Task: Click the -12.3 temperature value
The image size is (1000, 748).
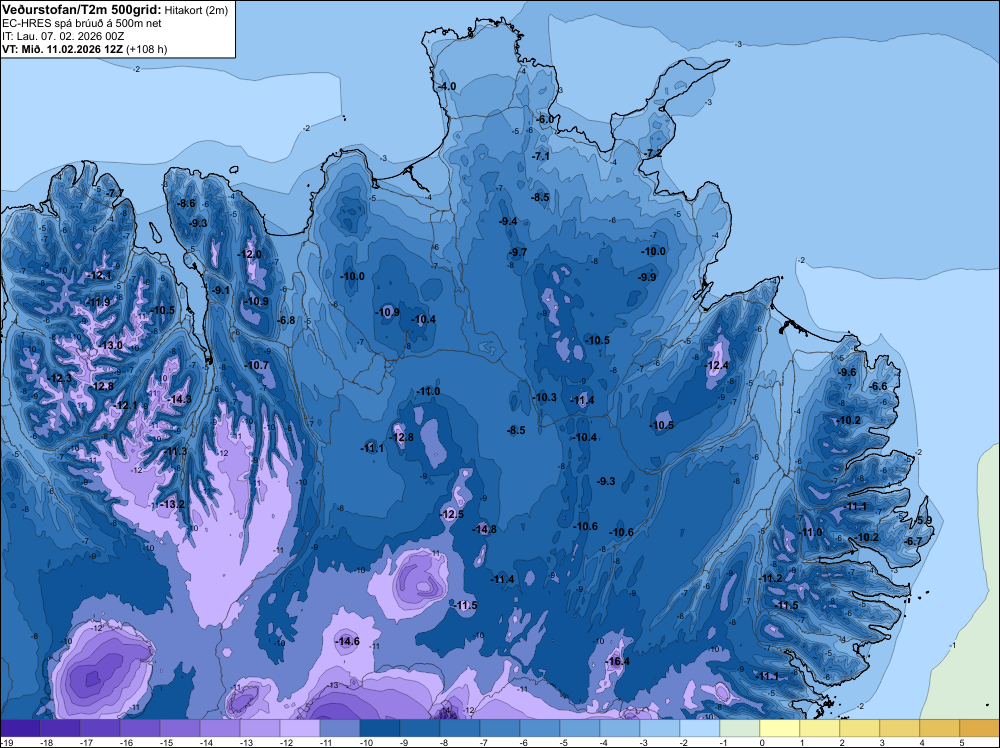Action: [x=60, y=378]
